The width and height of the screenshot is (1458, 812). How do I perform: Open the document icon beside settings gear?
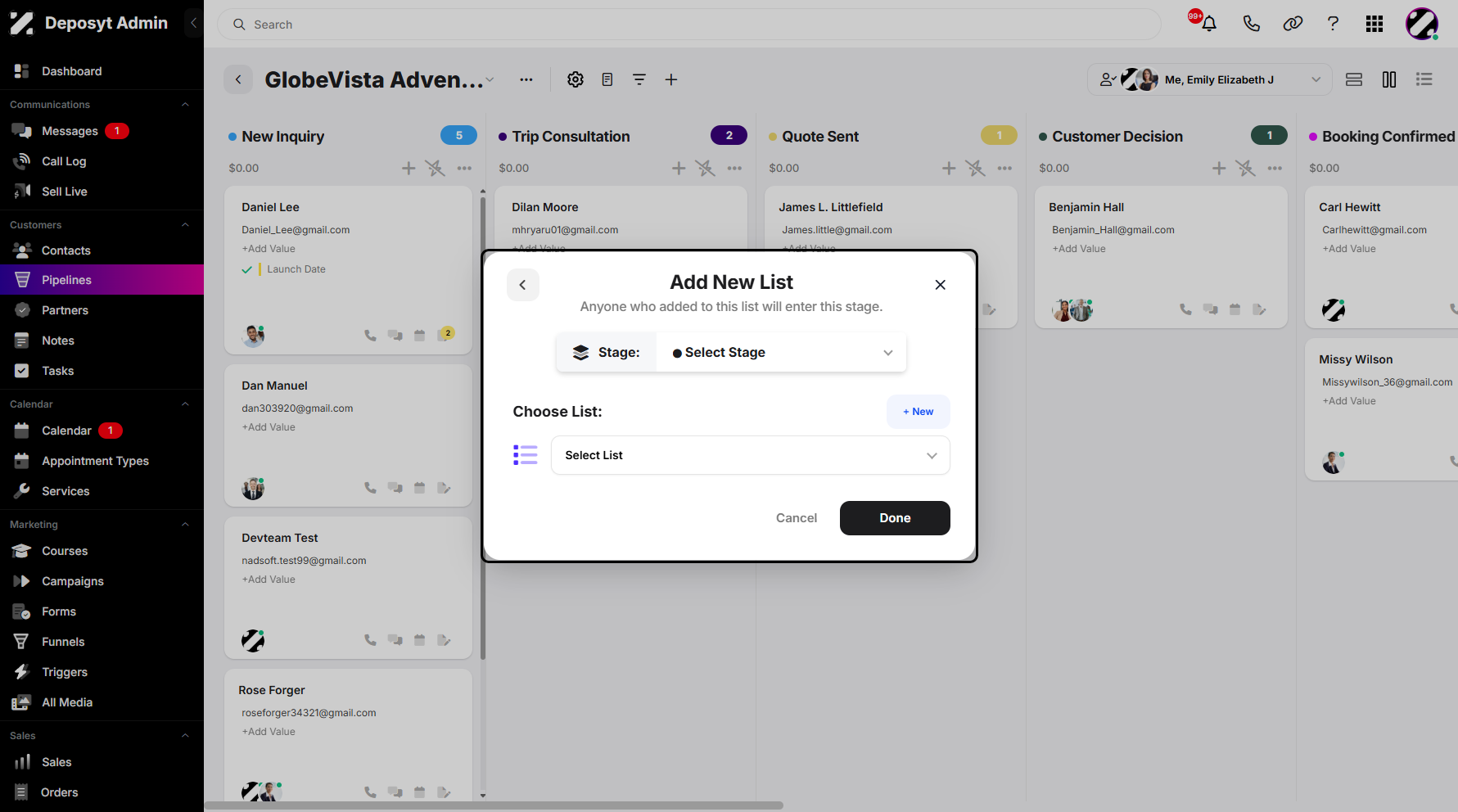pos(607,79)
